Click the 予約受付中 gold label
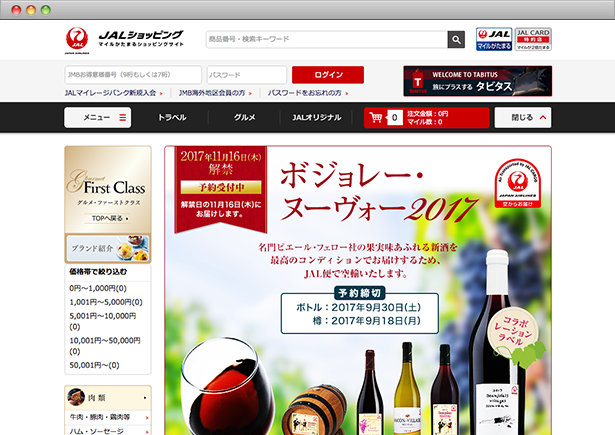This screenshot has height=435, width=615. [x=221, y=187]
